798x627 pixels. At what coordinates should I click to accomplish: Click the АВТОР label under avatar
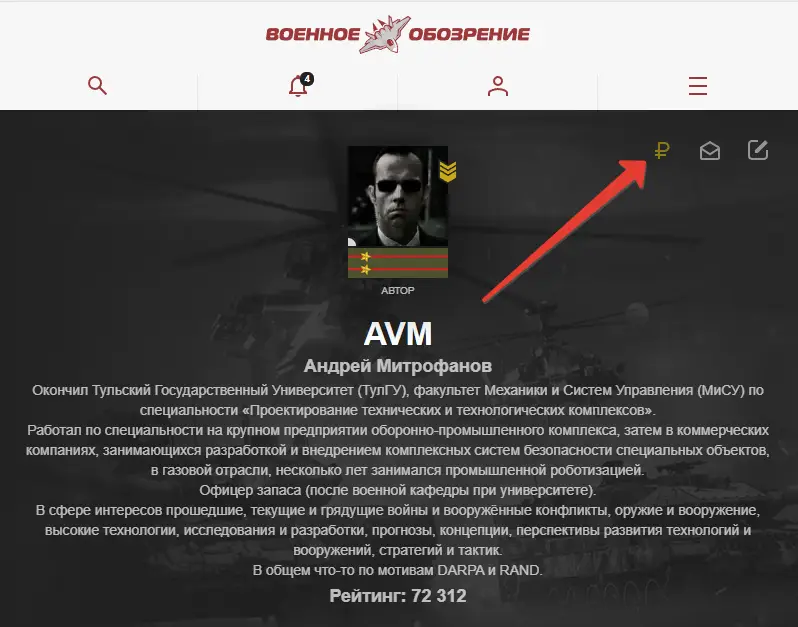pyautogui.click(x=397, y=291)
